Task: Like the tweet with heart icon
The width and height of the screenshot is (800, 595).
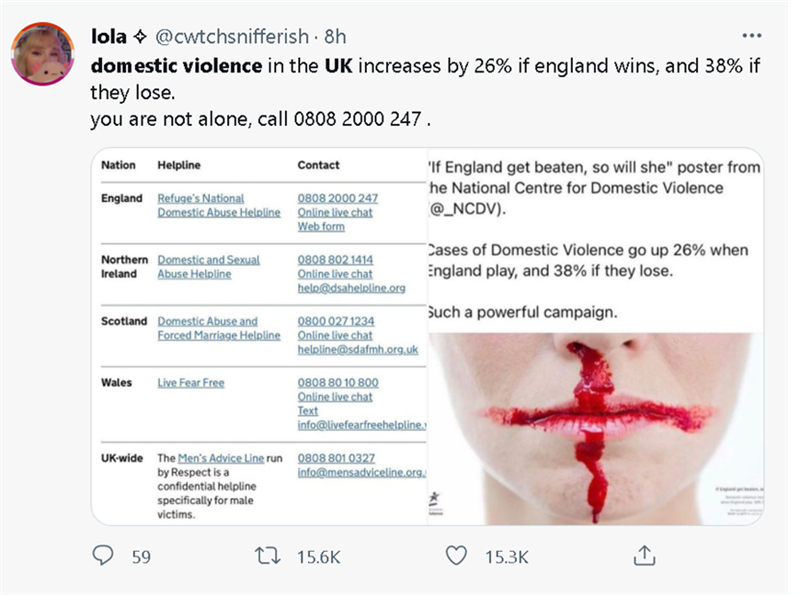Action: 456,556
